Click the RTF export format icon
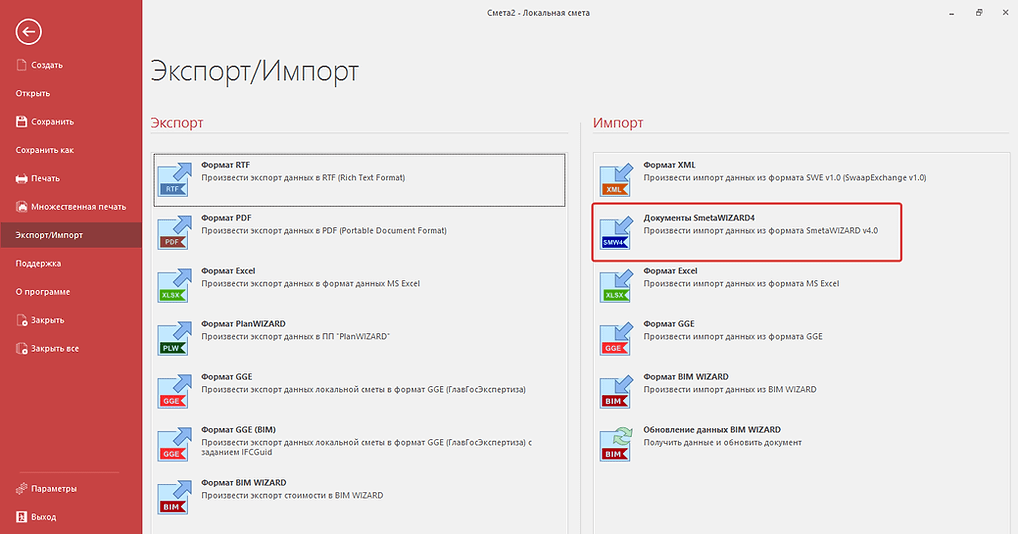This screenshot has width=1018, height=534. [176, 178]
